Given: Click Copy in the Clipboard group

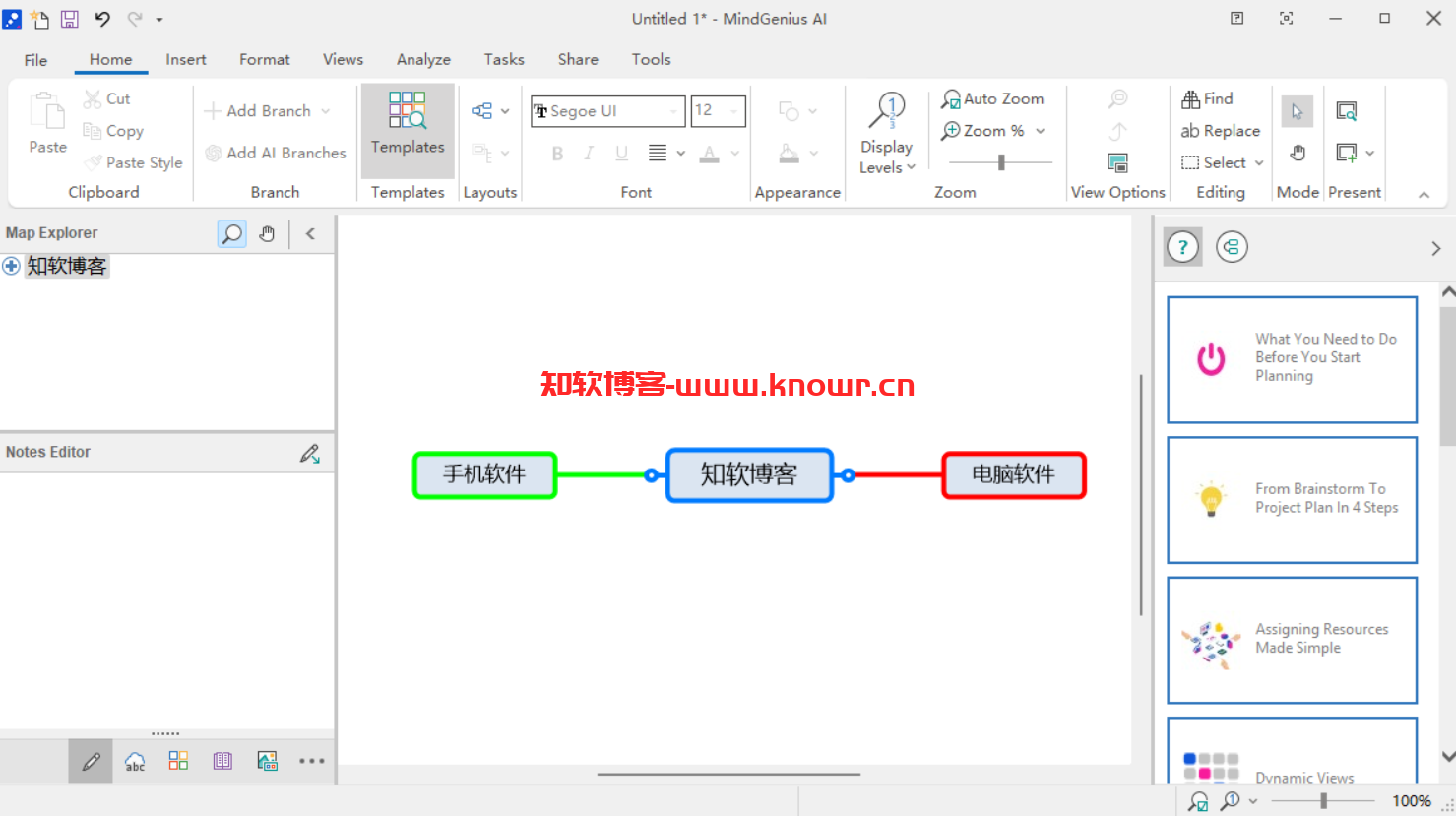Looking at the screenshot, I should pos(114,131).
